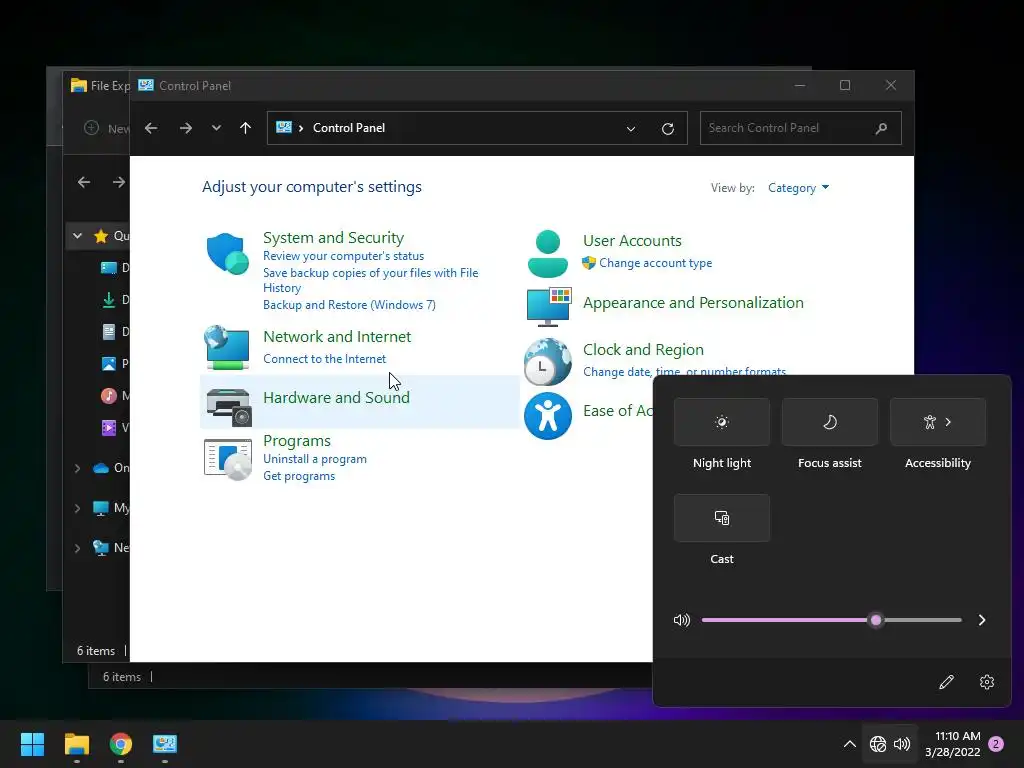Click the network globe icon in system tray
The width and height of the screenshot is (1024, 768).
[878, 744]
